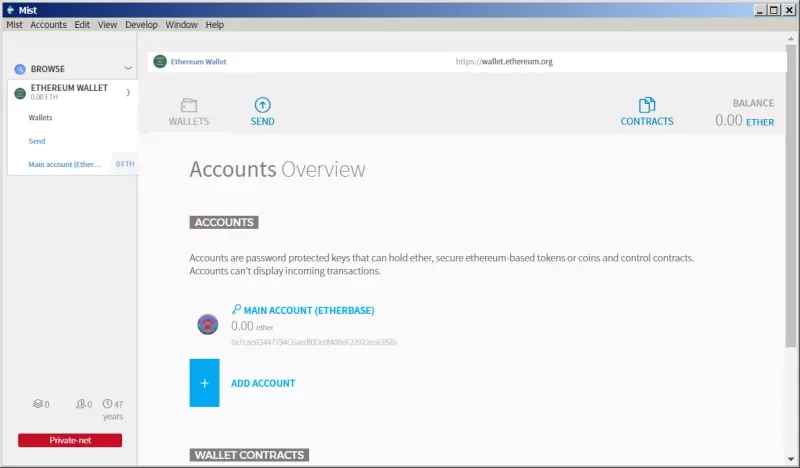Click the key icon beside Main Account
Screen dimensions: 800x468
[x=236, y=309]
